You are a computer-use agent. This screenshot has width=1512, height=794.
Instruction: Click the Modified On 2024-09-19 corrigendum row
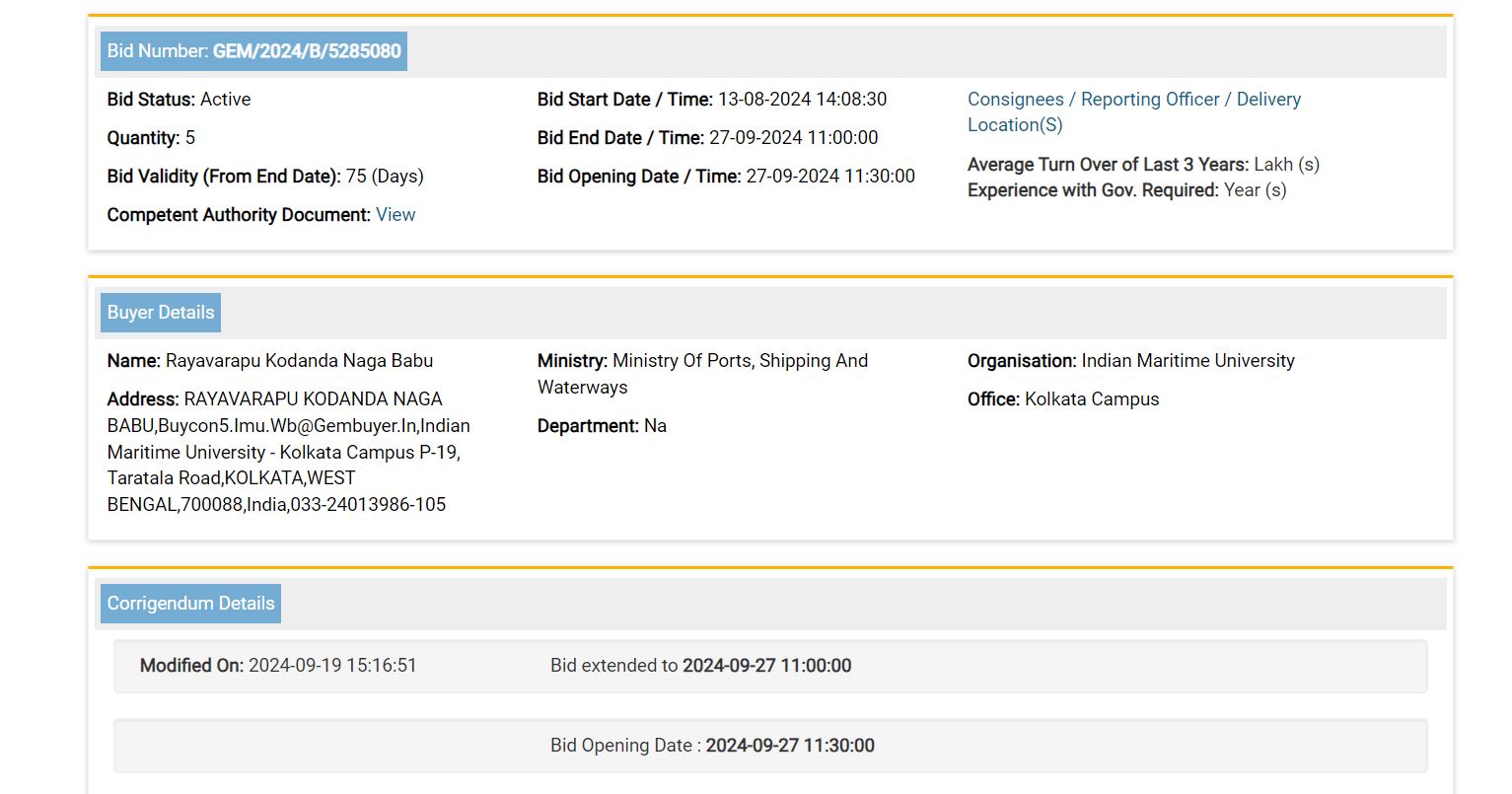pos(769,666)
